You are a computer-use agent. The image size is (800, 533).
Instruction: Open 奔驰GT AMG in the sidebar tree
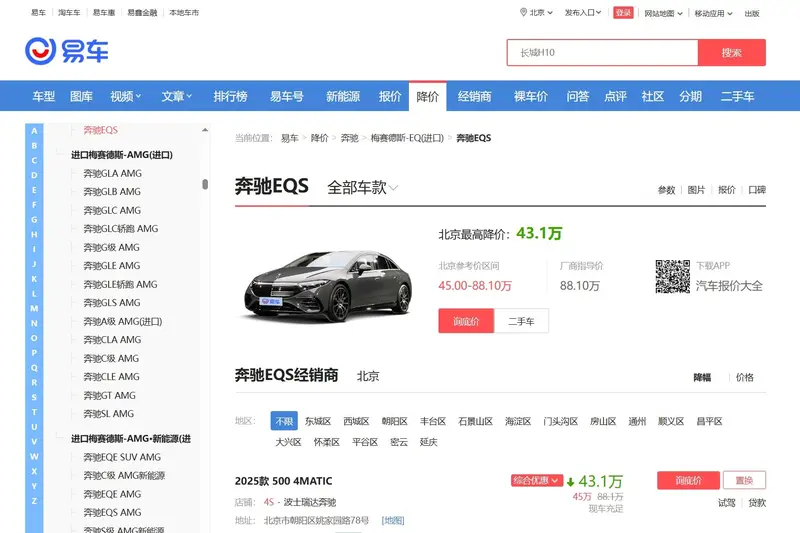pos(109,395)
